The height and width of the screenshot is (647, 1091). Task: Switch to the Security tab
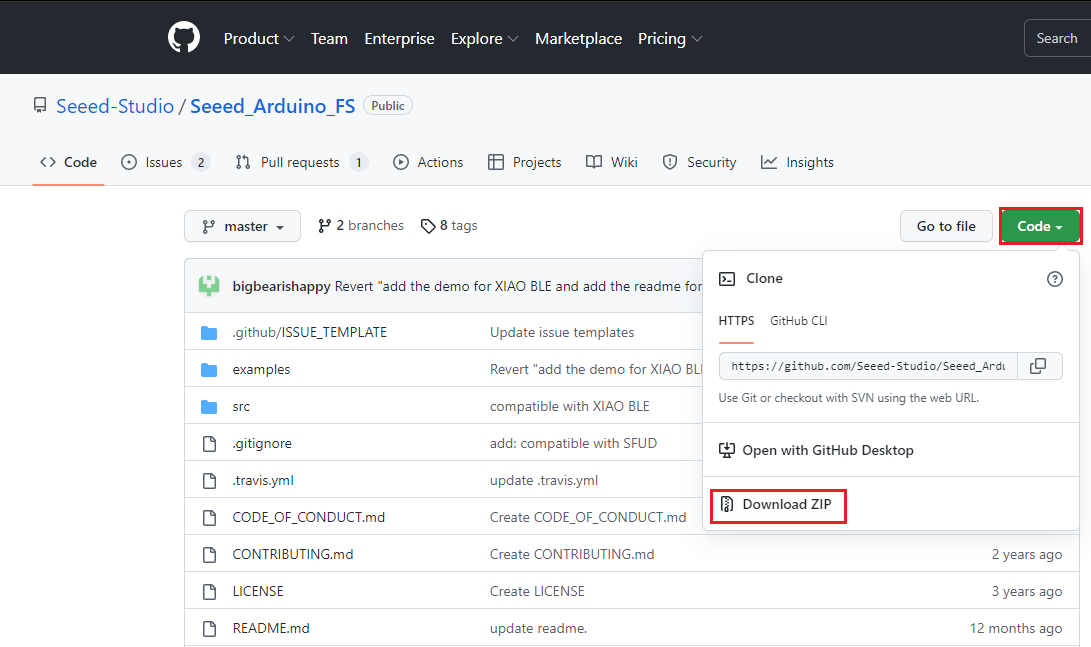tap(699, 162)
